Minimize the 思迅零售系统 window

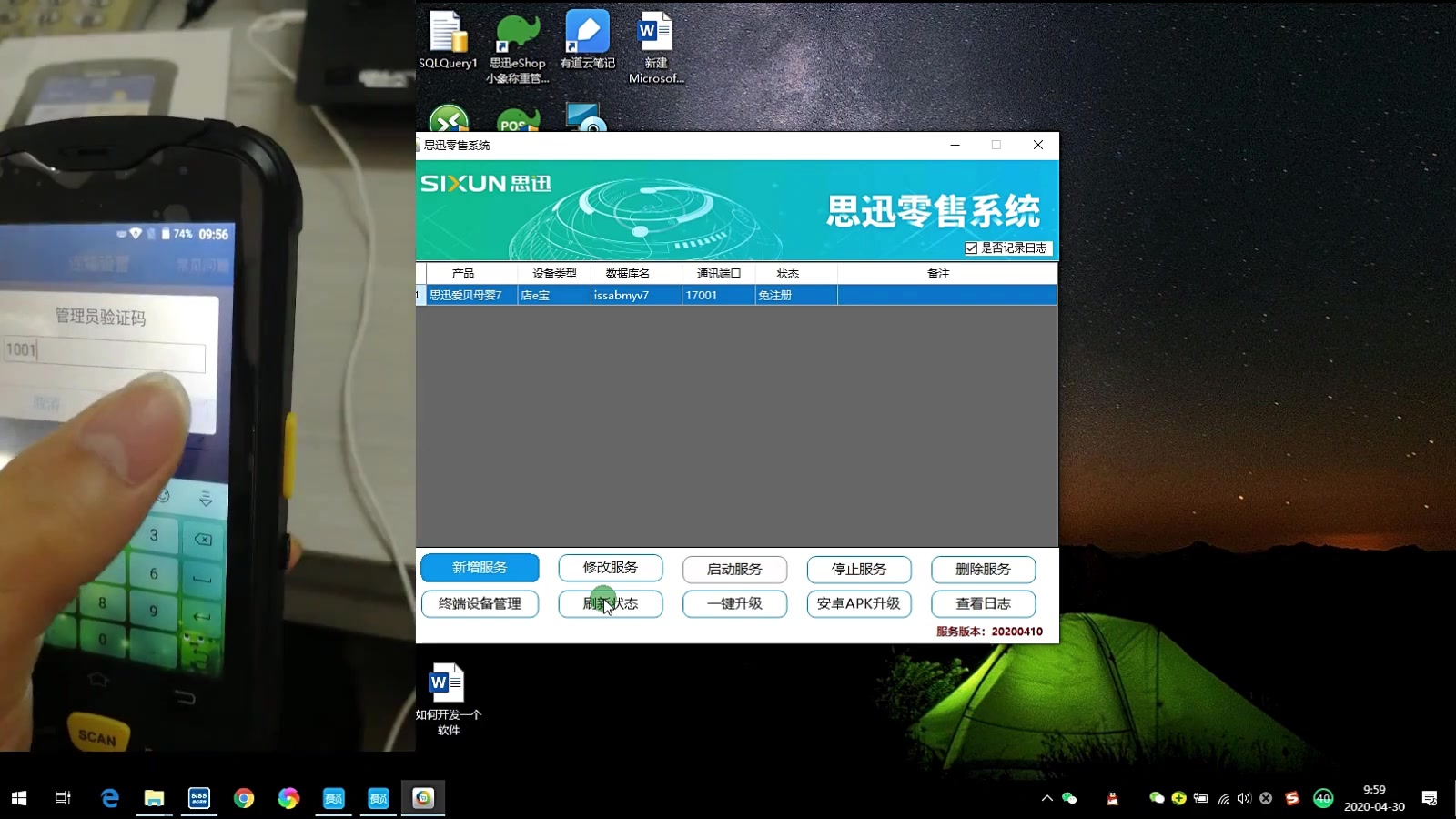[955, 145]
